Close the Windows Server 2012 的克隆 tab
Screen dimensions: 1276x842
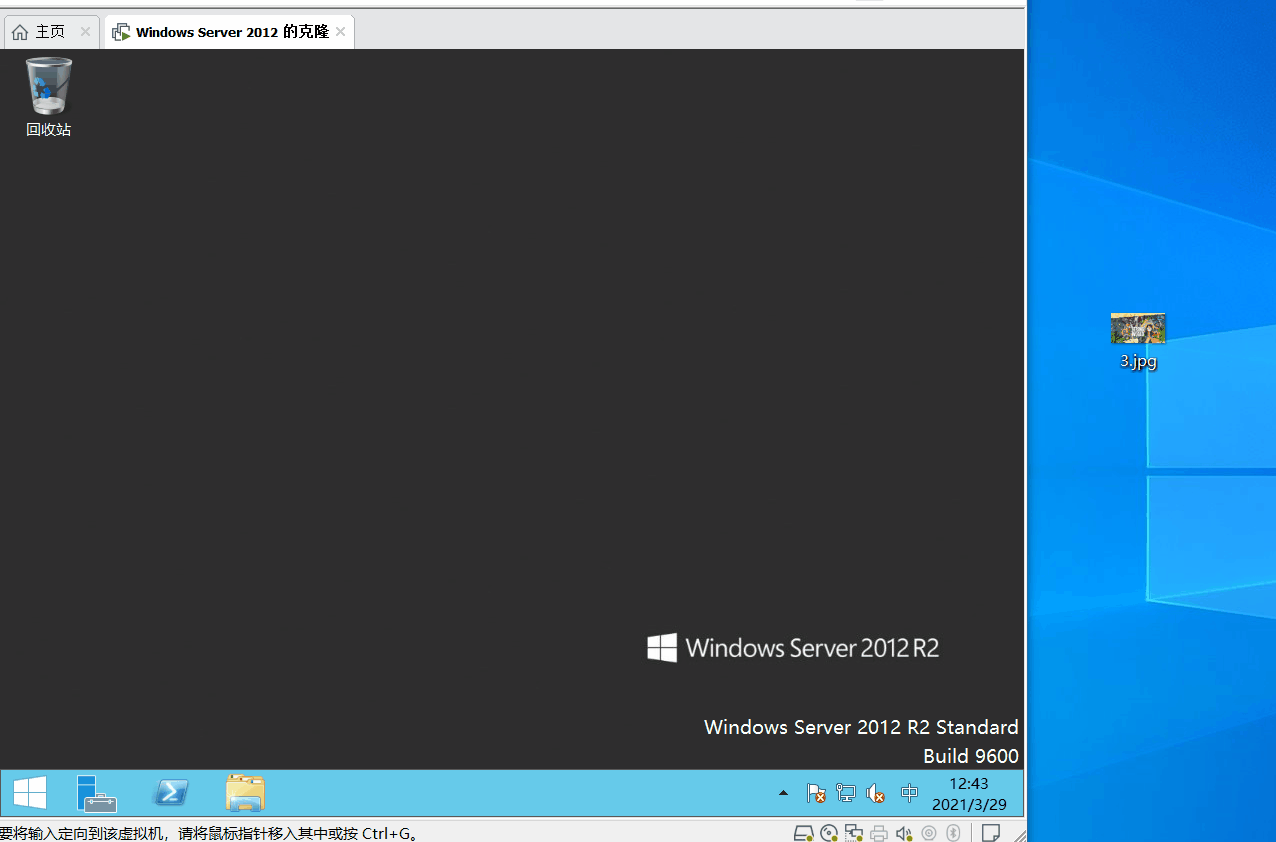[340, 32]
